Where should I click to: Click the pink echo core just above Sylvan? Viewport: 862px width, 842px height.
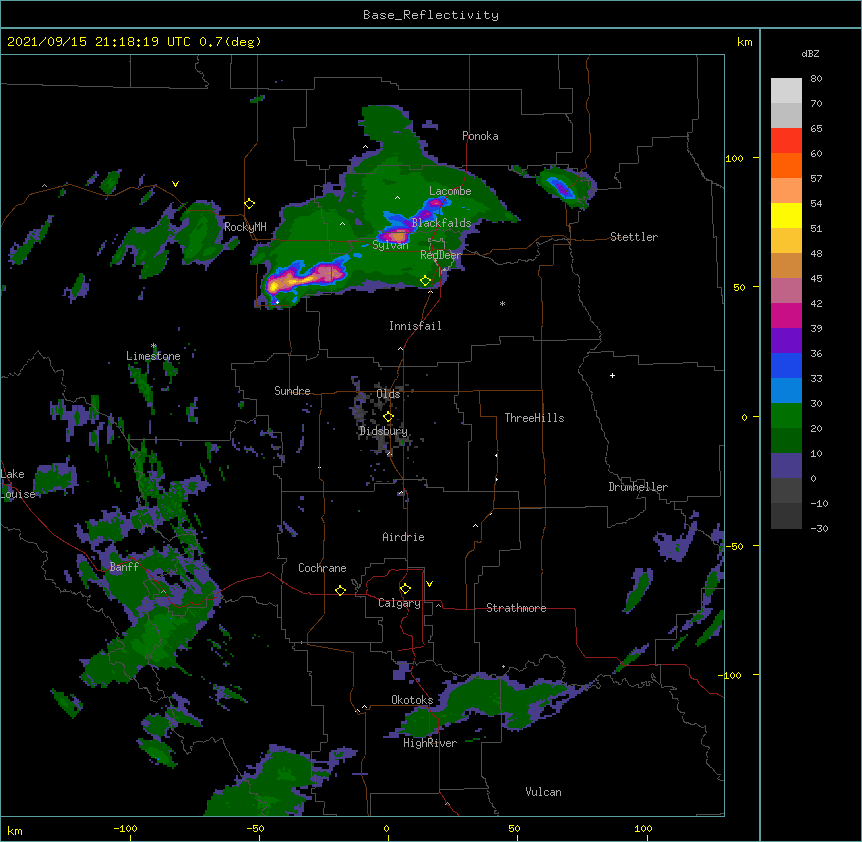pyautogui.click(x=397, y=235)
